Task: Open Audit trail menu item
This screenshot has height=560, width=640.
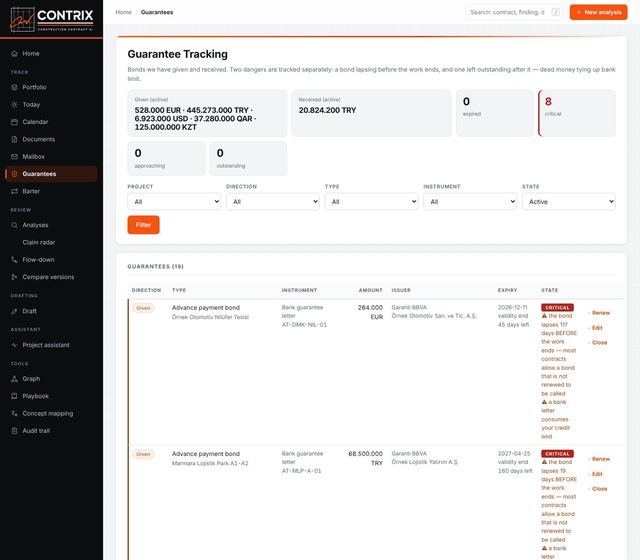Action: (51, 431)
